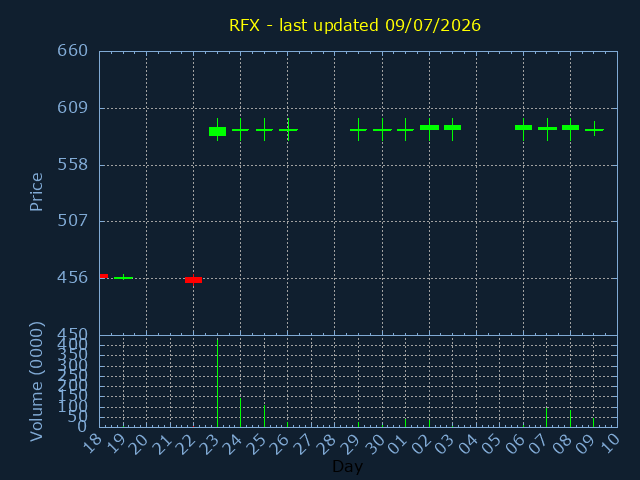
Task: Click the chart title RFX last updated
Action: tap(355, 25)
